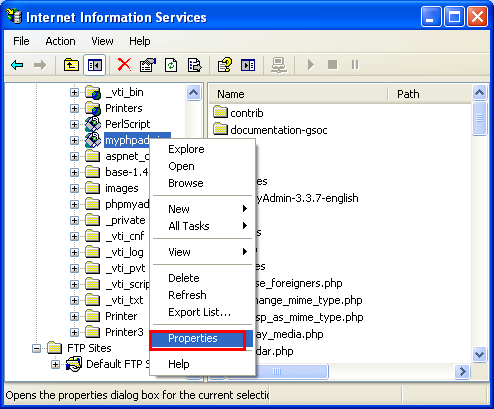Open the Help menu in menu bar
Image resolution: width=494 pixels, height=409 pixels.
(x=140, y=41)
